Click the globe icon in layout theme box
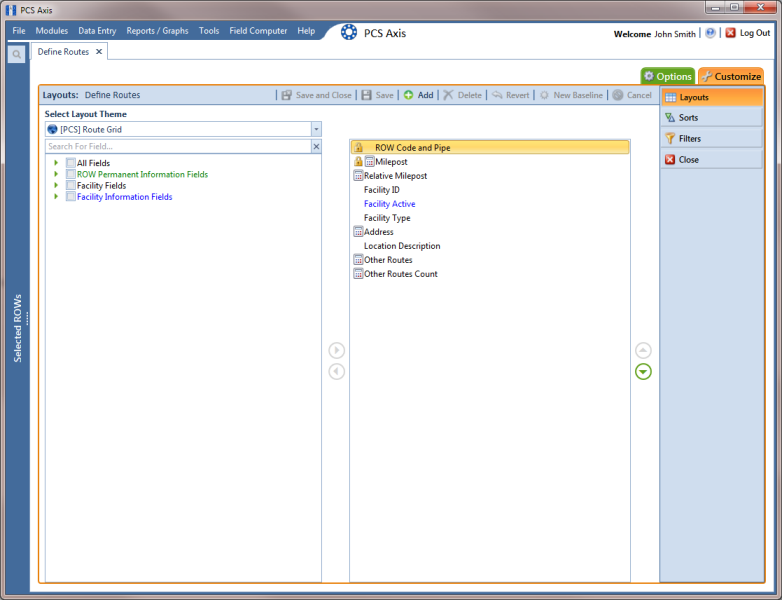Image resolution: width=782 pixels, height=600 pixels. click(x=52, y=129)
